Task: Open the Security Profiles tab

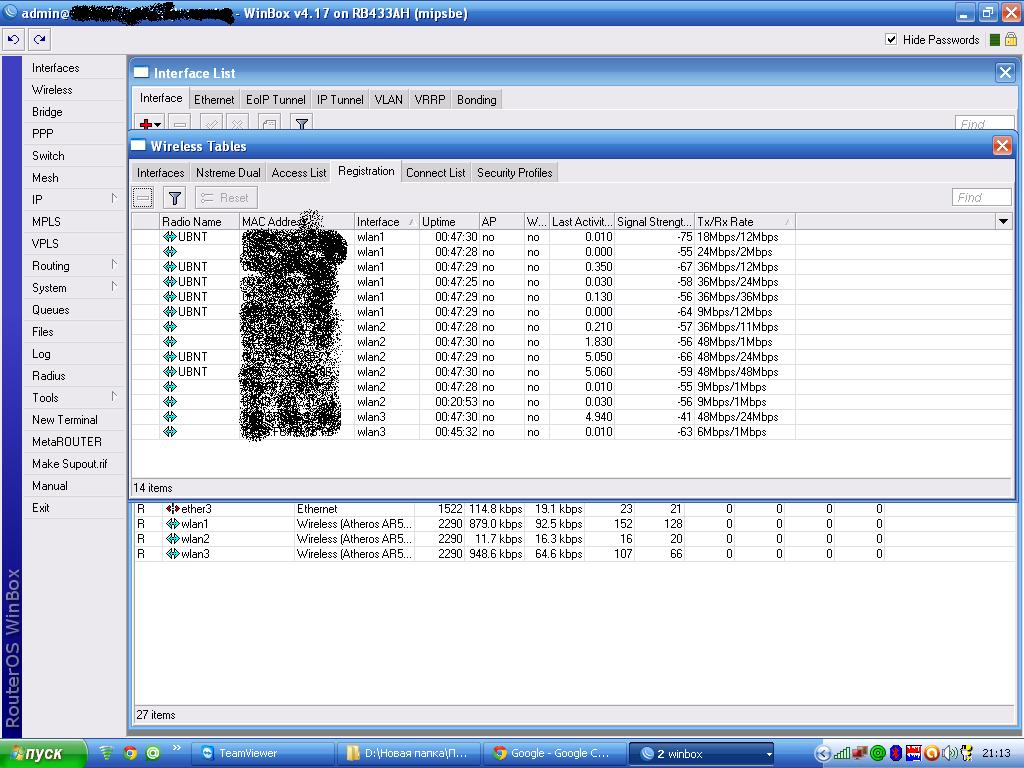Action: pyautogui.click(x=514, y=173)
